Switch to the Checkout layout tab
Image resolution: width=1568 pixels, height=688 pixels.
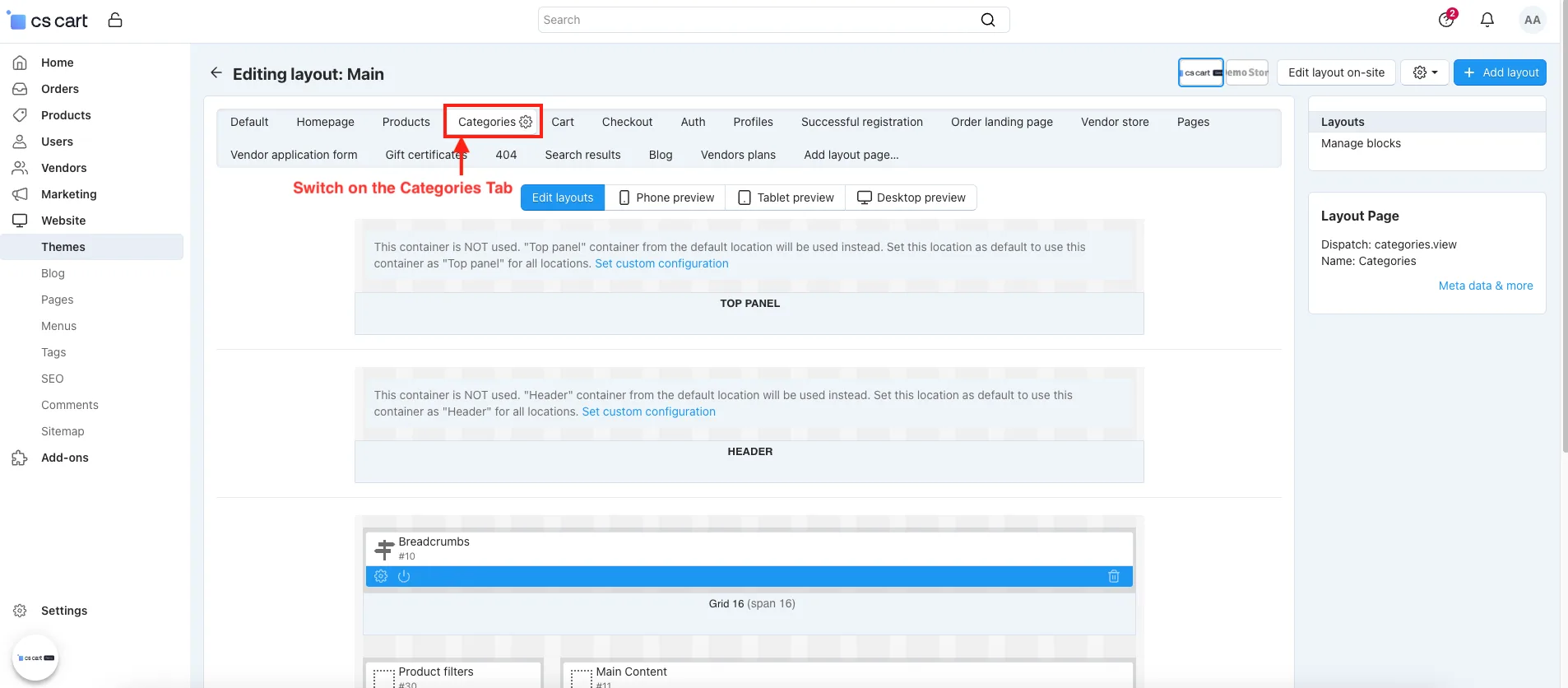627,122
